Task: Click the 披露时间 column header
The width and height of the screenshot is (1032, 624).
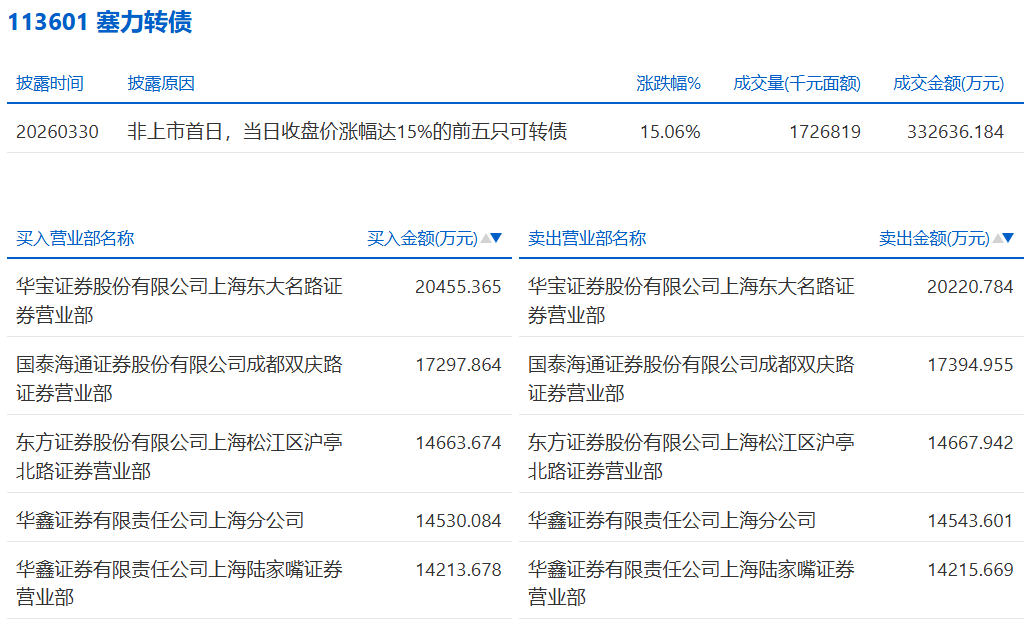Action: 50,83
